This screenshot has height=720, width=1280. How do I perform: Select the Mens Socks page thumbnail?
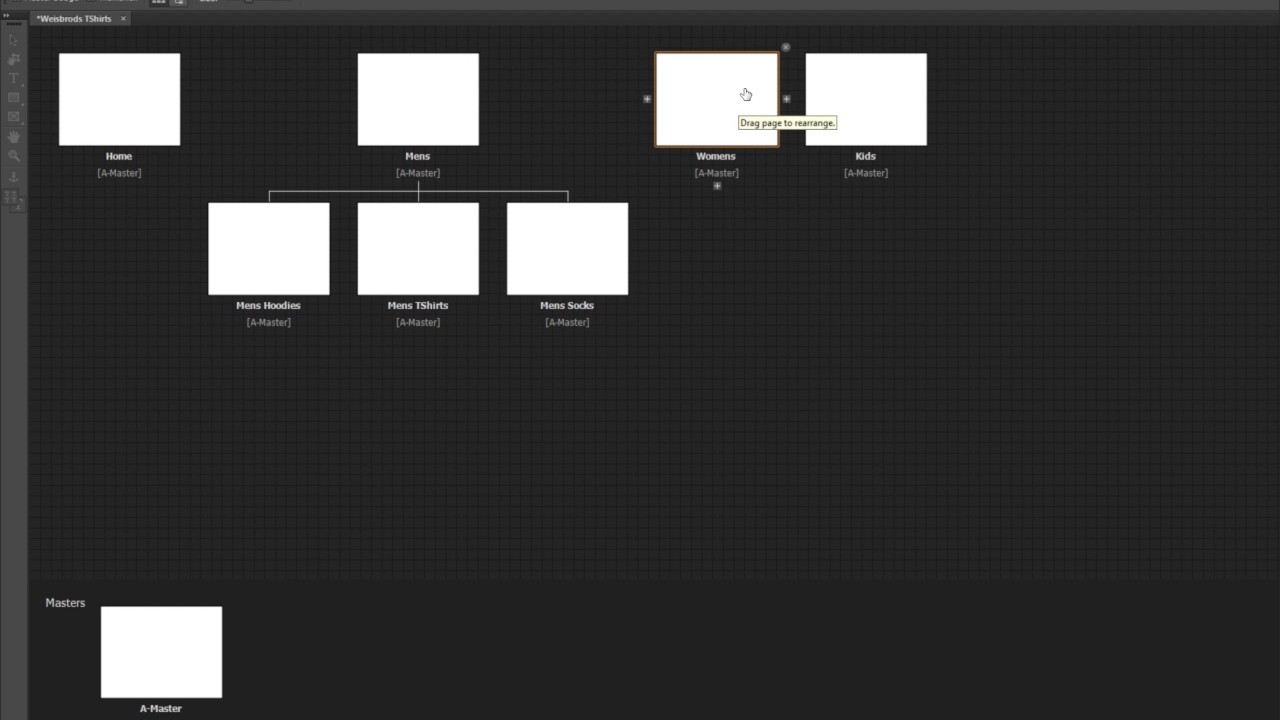[x=567, y=249]
